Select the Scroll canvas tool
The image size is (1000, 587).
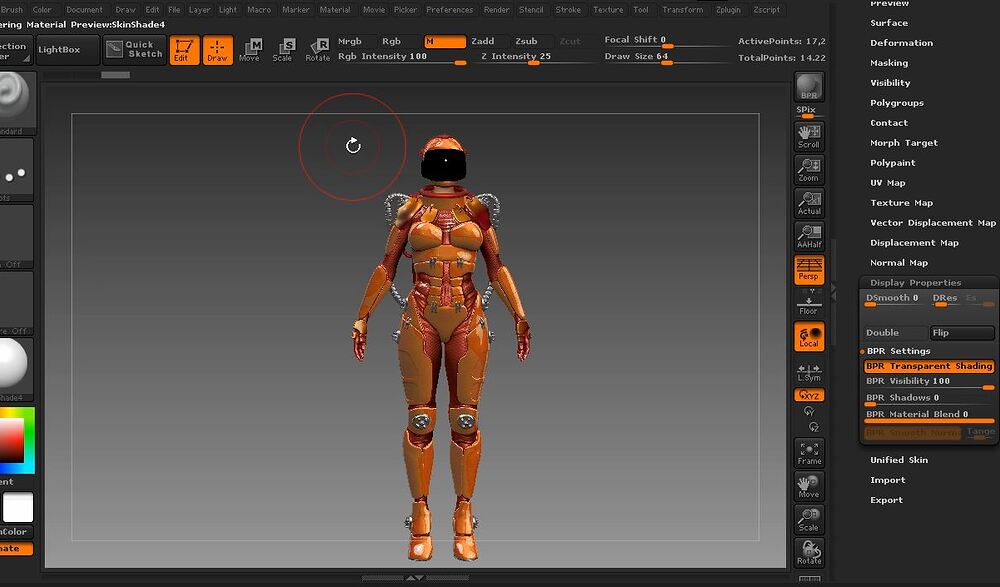coord(809,137)
